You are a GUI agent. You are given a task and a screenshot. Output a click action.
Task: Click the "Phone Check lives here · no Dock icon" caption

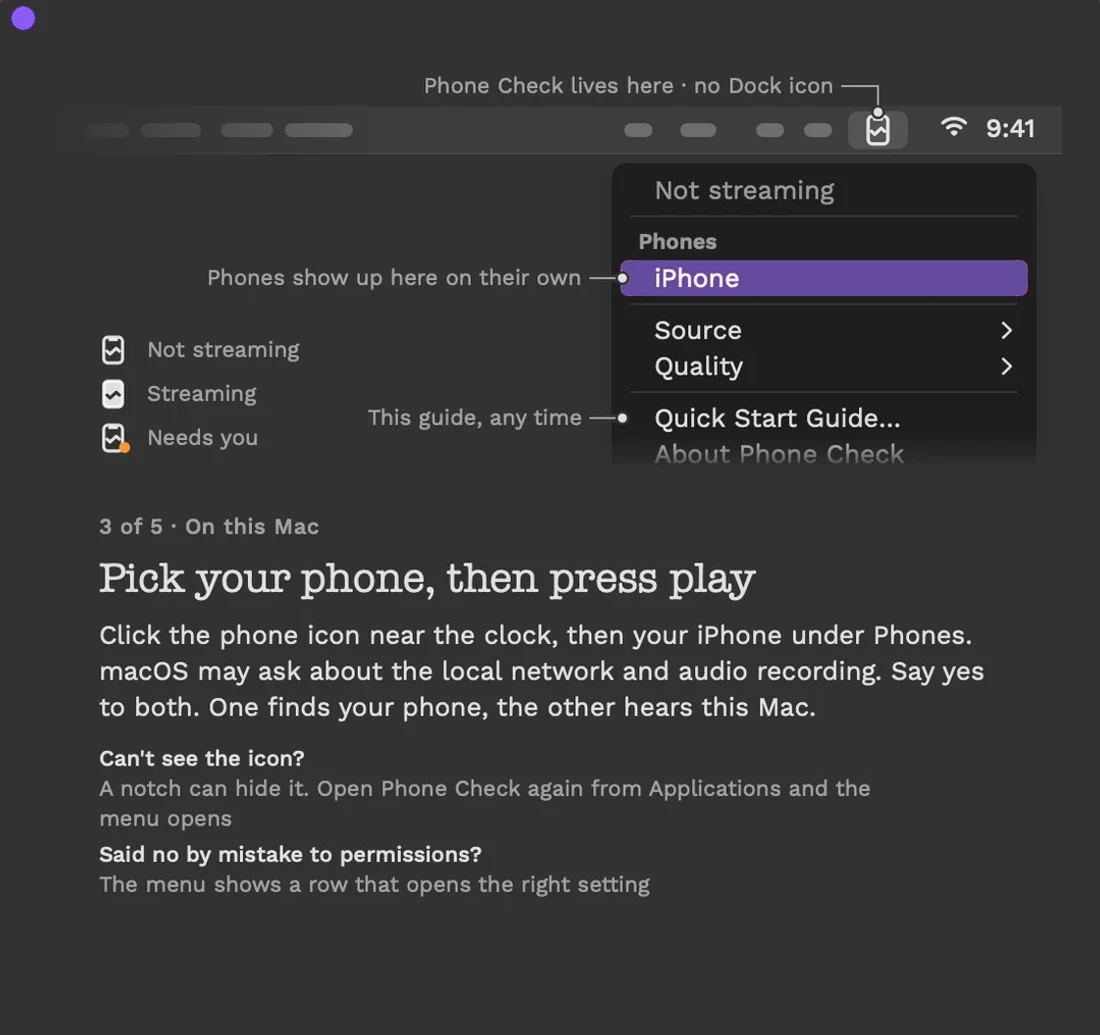pos(628,86)
